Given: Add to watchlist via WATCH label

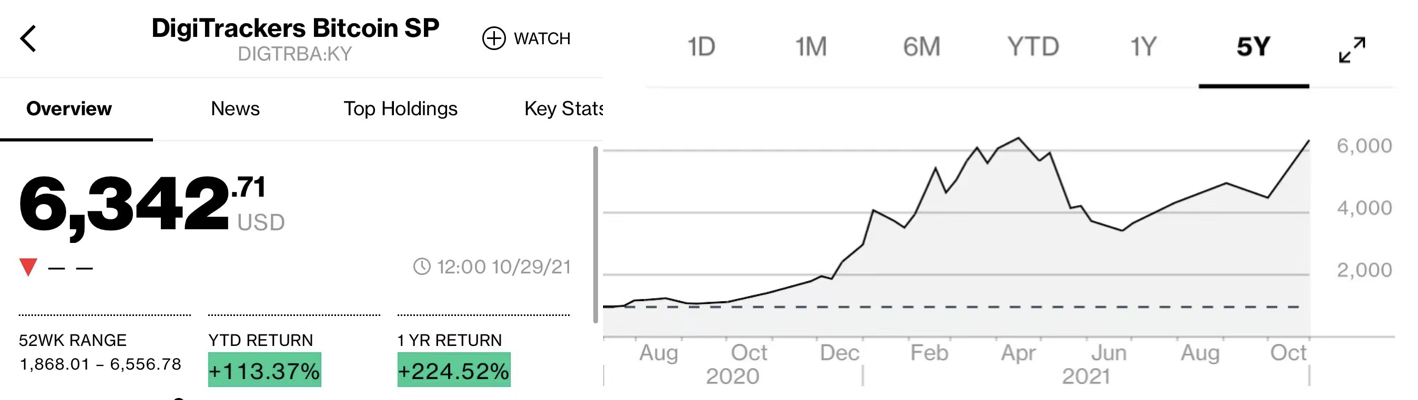Looking at the screenshot, I should [542, 39].
